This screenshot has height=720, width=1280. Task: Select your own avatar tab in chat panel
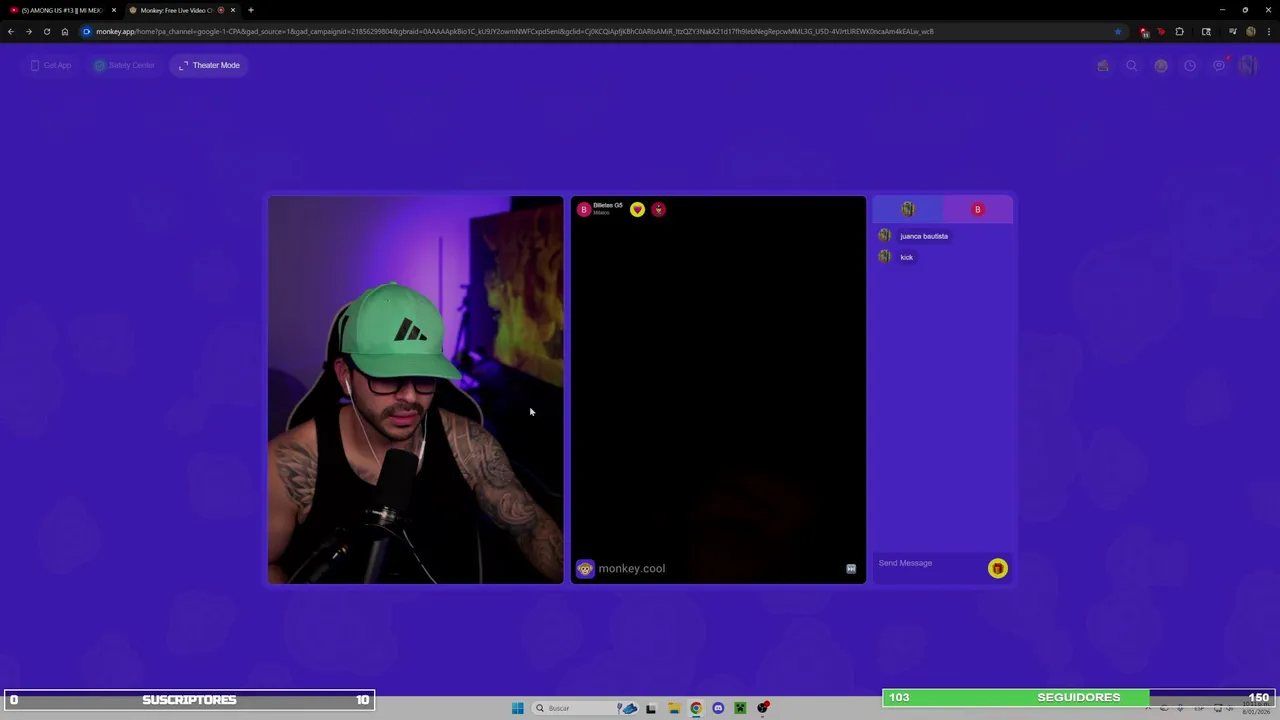tap(908, 209)
